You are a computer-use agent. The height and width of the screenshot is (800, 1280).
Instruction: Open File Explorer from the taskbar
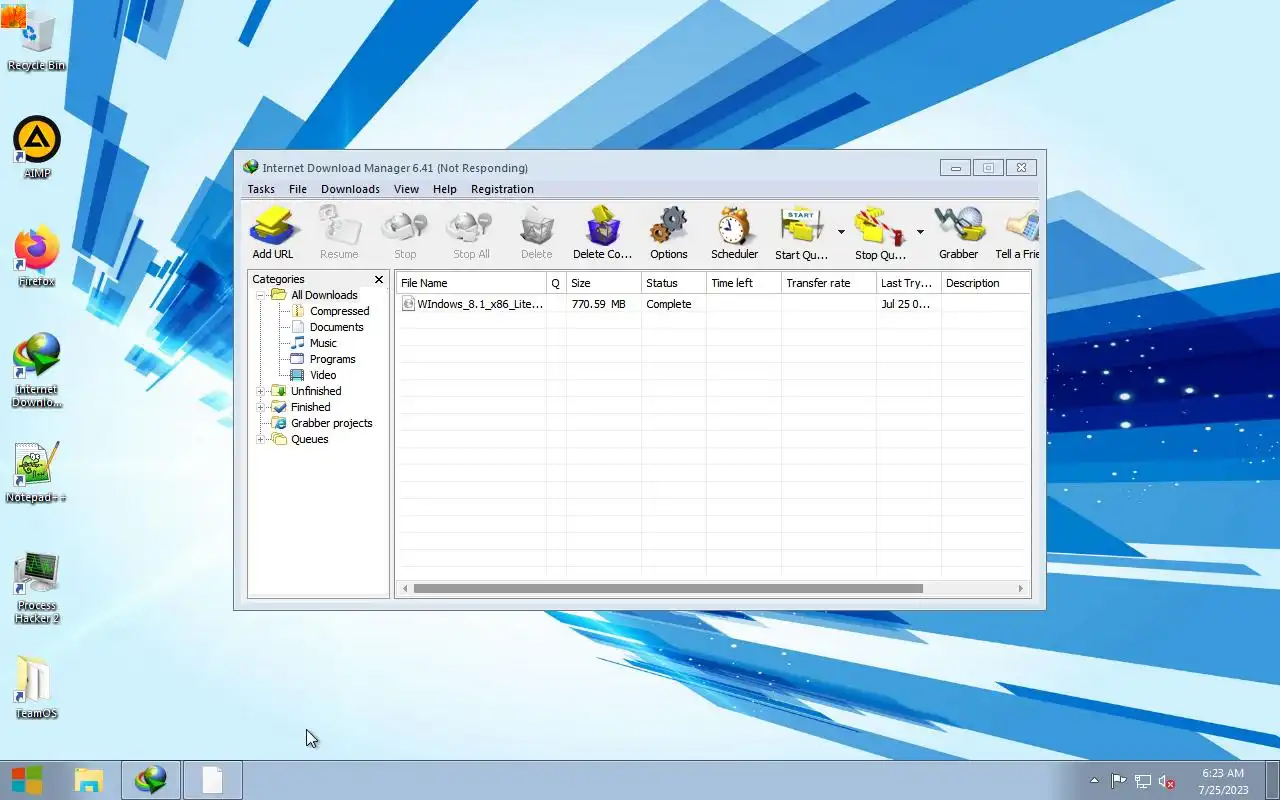(x=89, y=780)
